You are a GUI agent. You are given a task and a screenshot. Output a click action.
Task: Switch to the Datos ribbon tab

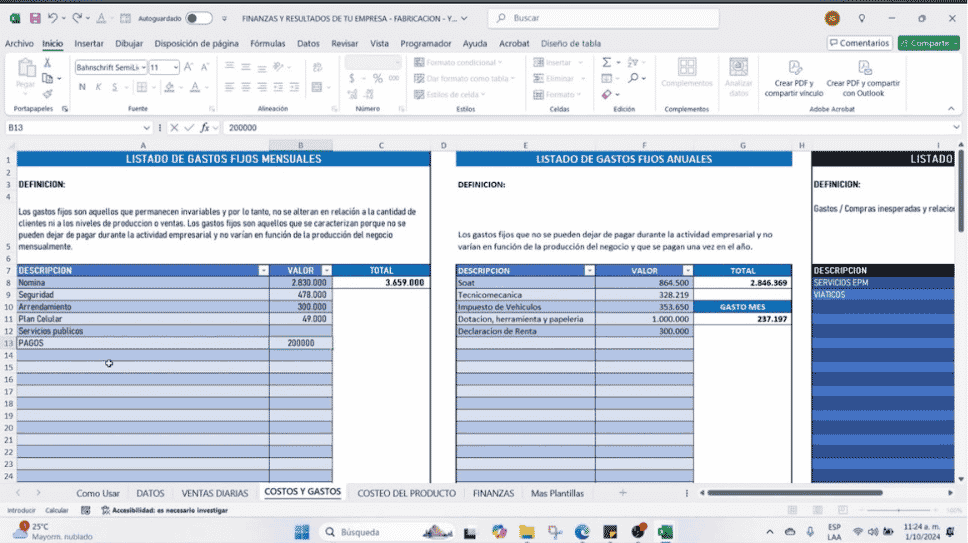[308, 43]
